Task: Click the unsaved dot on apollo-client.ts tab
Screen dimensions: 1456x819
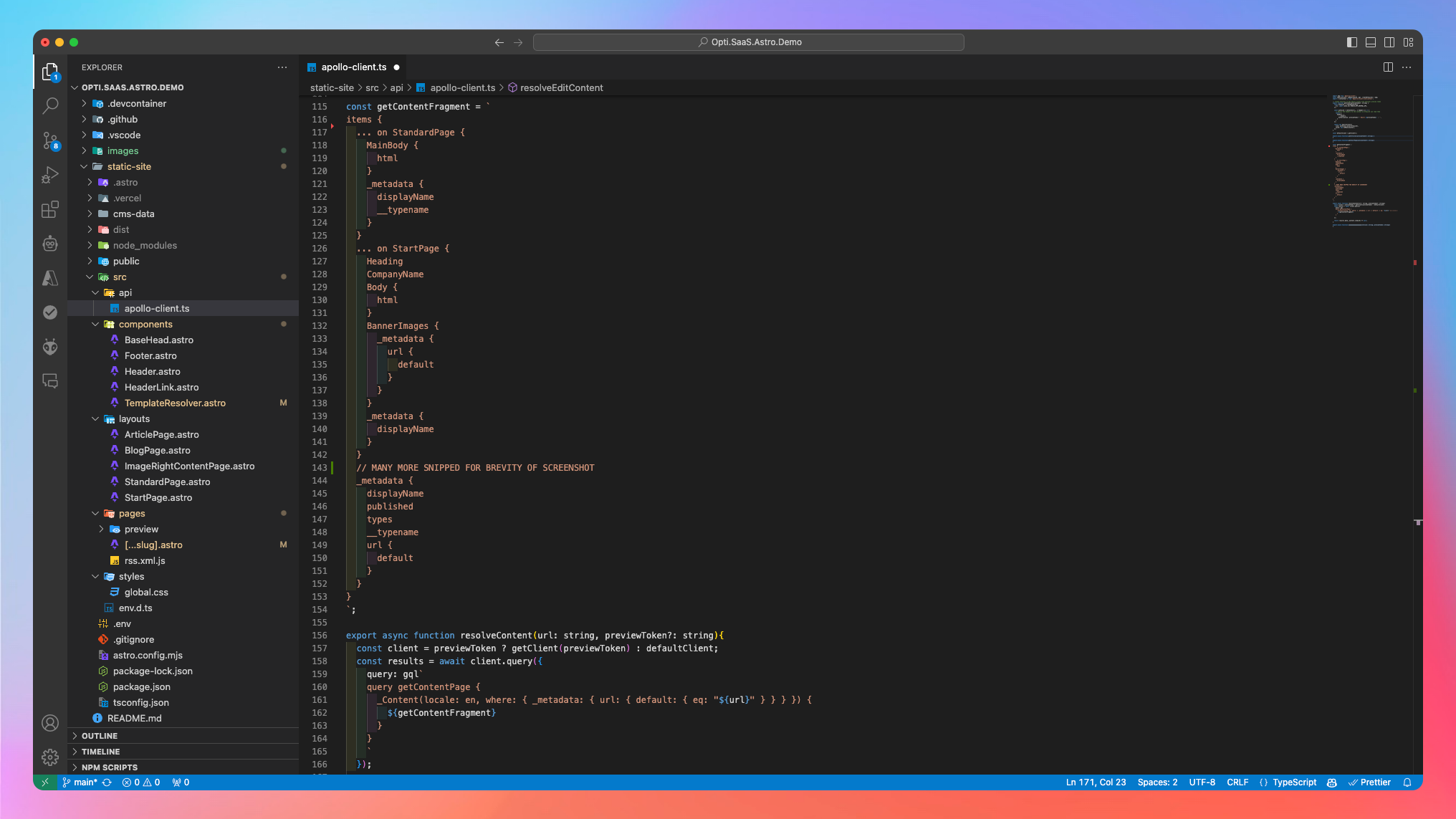Action: click(x=396, y=67)
